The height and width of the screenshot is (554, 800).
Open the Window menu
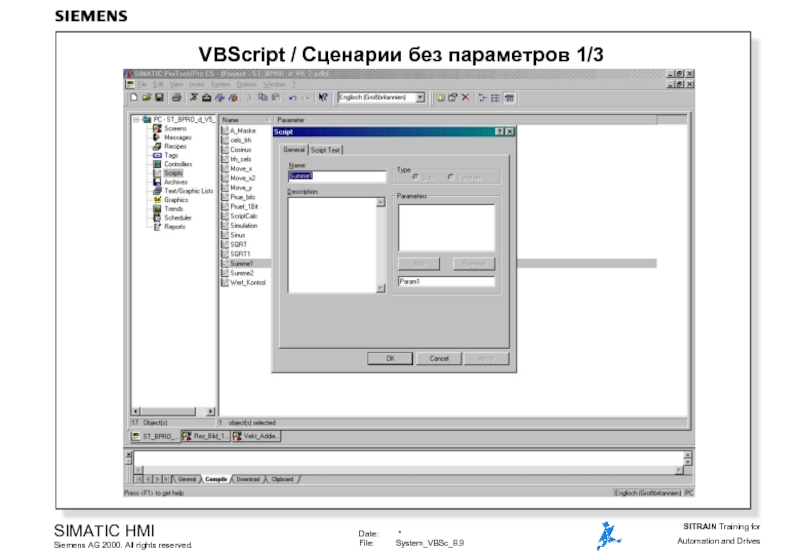point(274,84)
